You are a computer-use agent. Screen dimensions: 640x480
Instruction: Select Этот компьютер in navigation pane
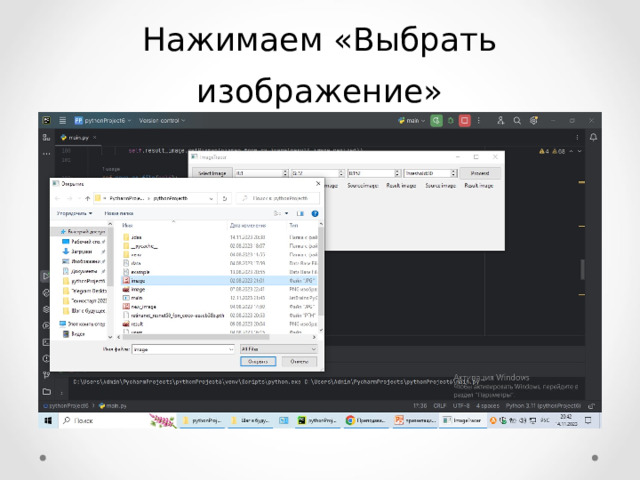click(82, 324)
